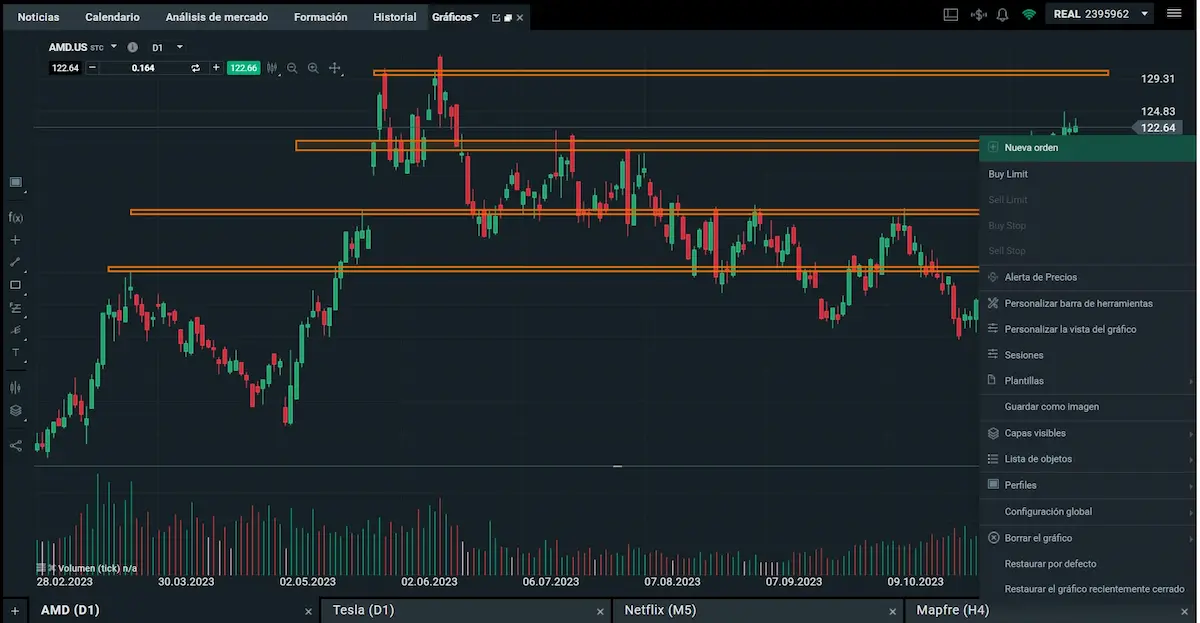Open the instrument info icon
Screen dimensions: 1200x623
click(x=132, y=47)
